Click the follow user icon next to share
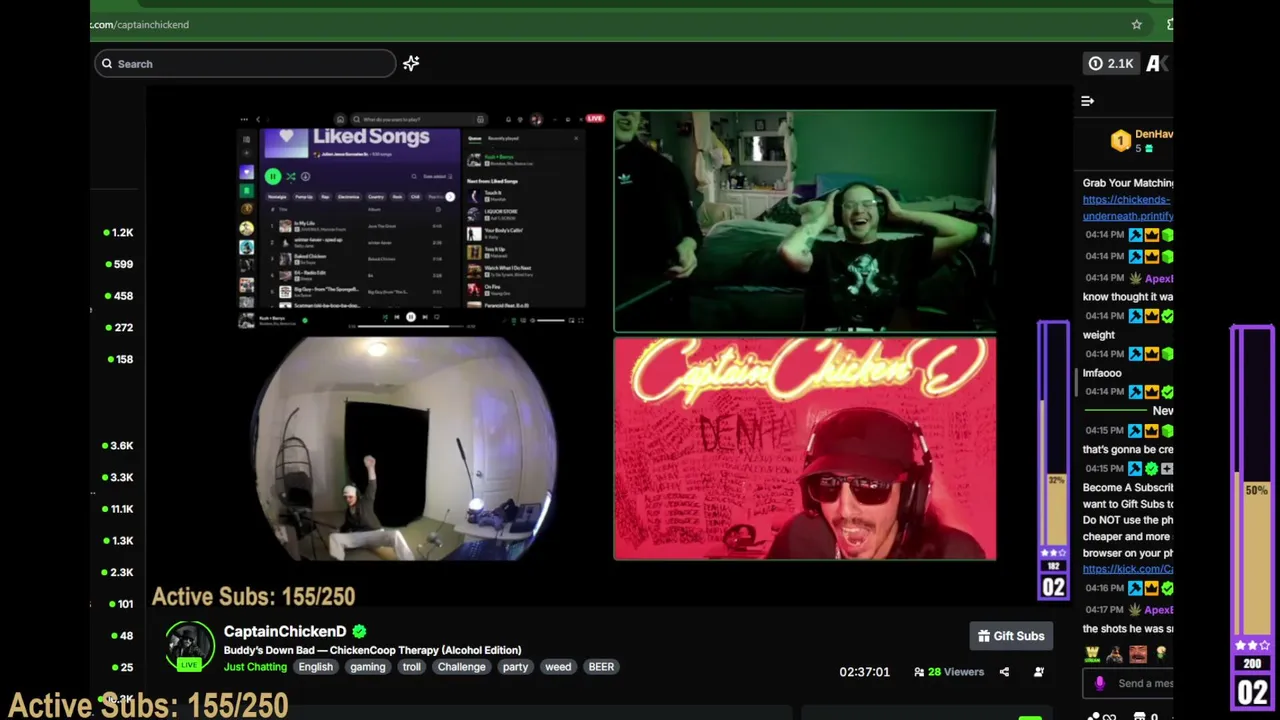1280x720 pixels. [1039, 672]
